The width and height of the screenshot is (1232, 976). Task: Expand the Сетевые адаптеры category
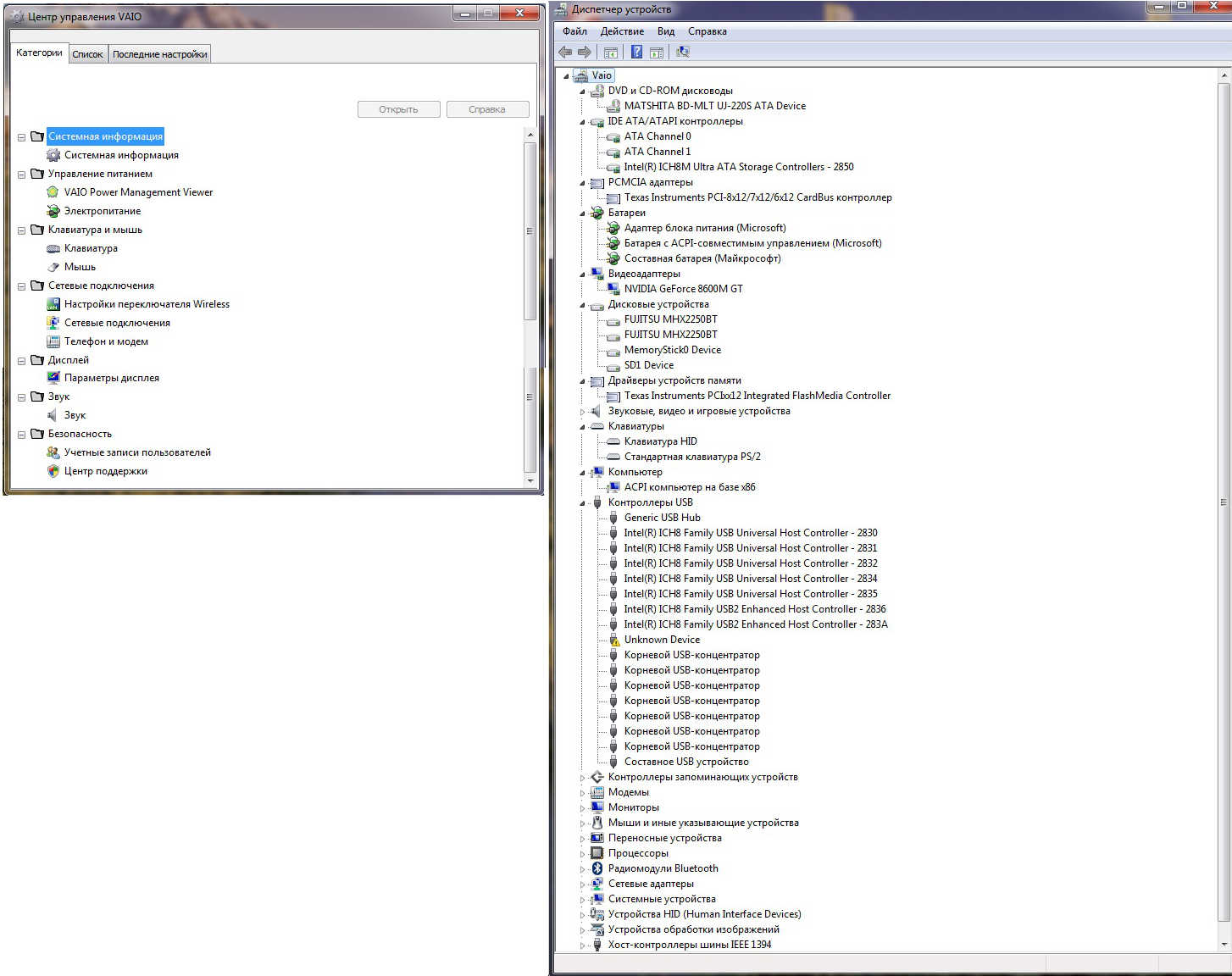click(582, 884)
